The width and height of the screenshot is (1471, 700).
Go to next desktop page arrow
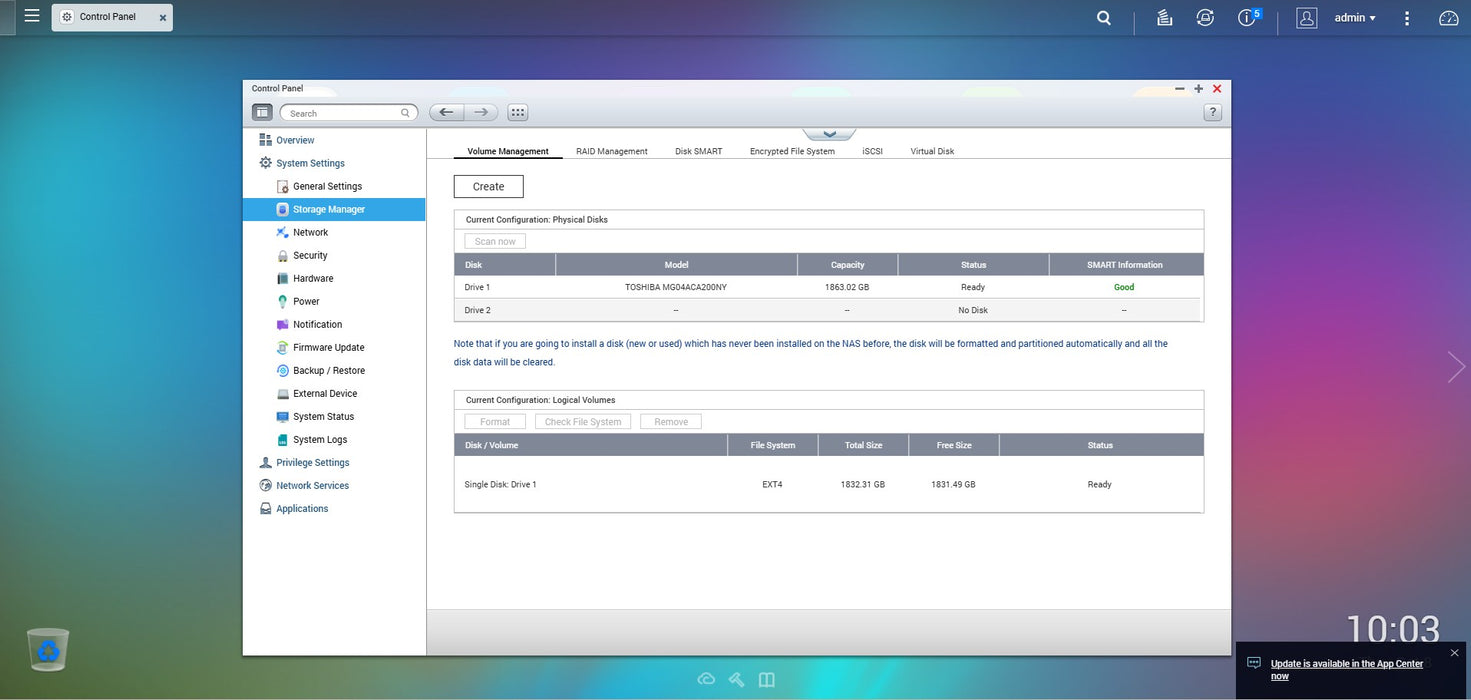[x=1456, y=367]
